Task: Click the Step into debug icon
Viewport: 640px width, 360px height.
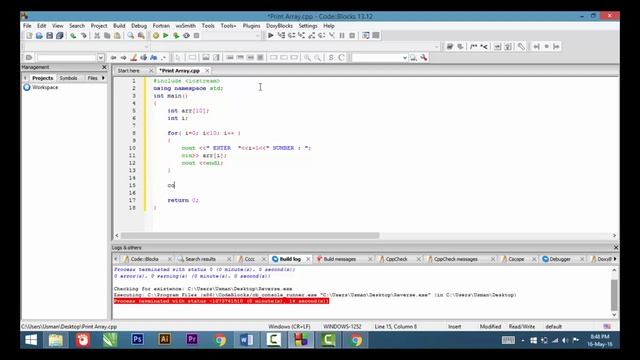Action: tap(302, 36)
